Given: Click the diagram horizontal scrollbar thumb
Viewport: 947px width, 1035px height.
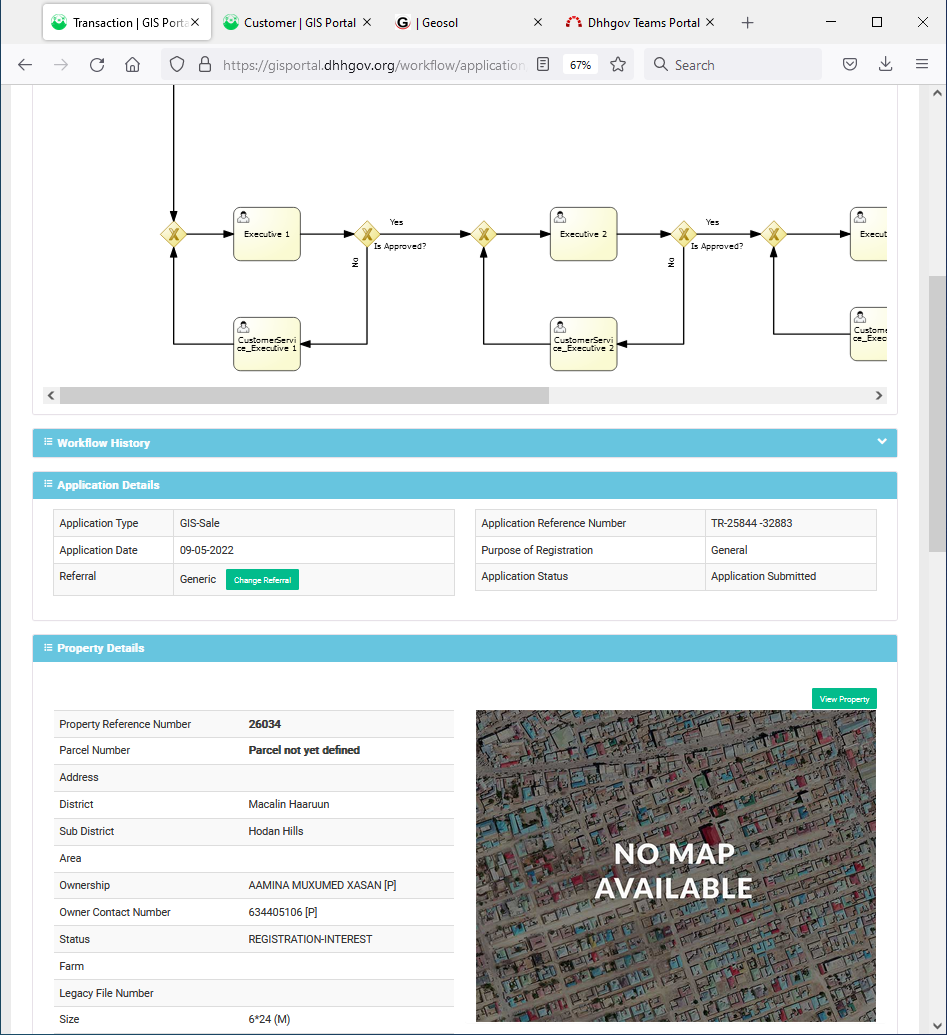Looking at the screenshot, I should [x=304, y=395].
